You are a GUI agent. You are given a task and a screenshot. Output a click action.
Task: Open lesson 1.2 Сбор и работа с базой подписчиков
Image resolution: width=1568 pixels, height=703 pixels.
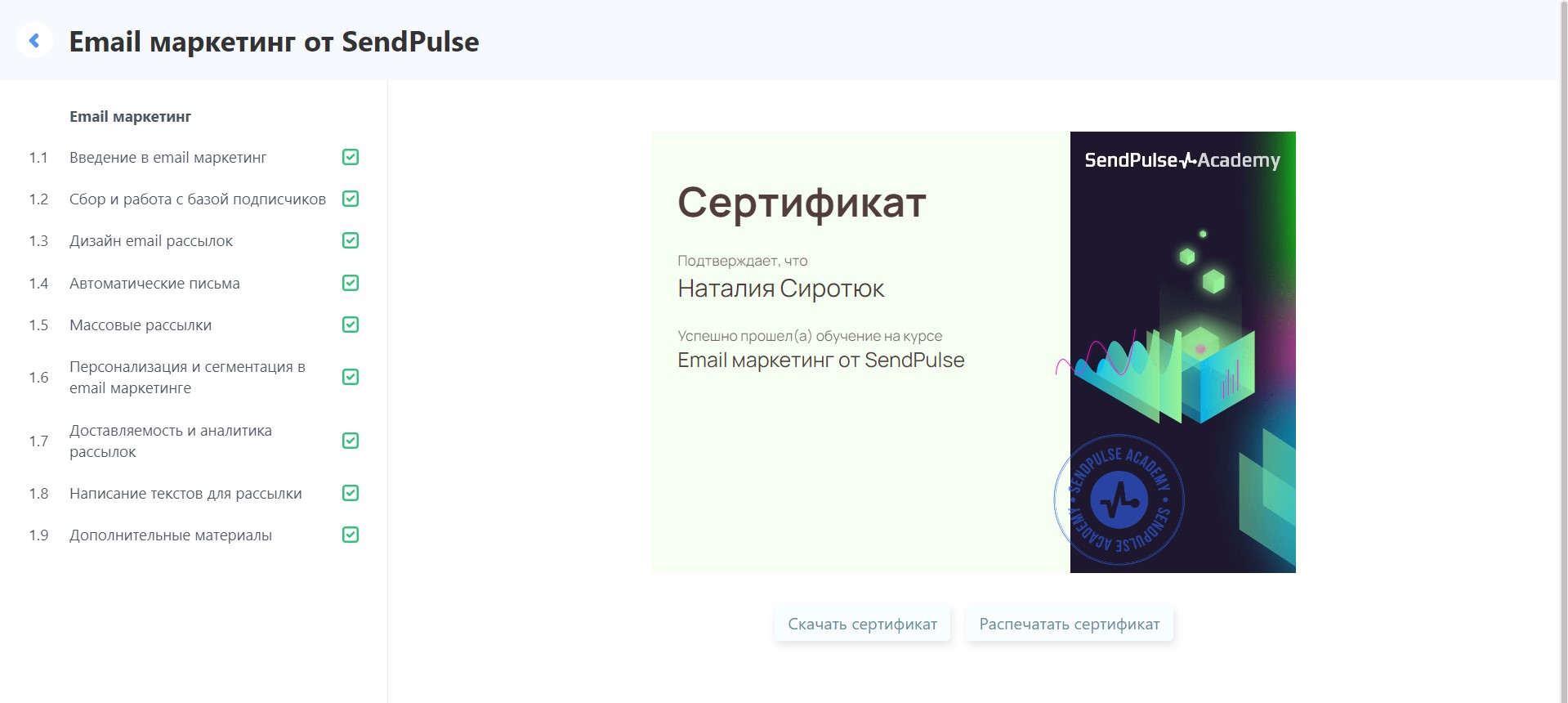198,199
